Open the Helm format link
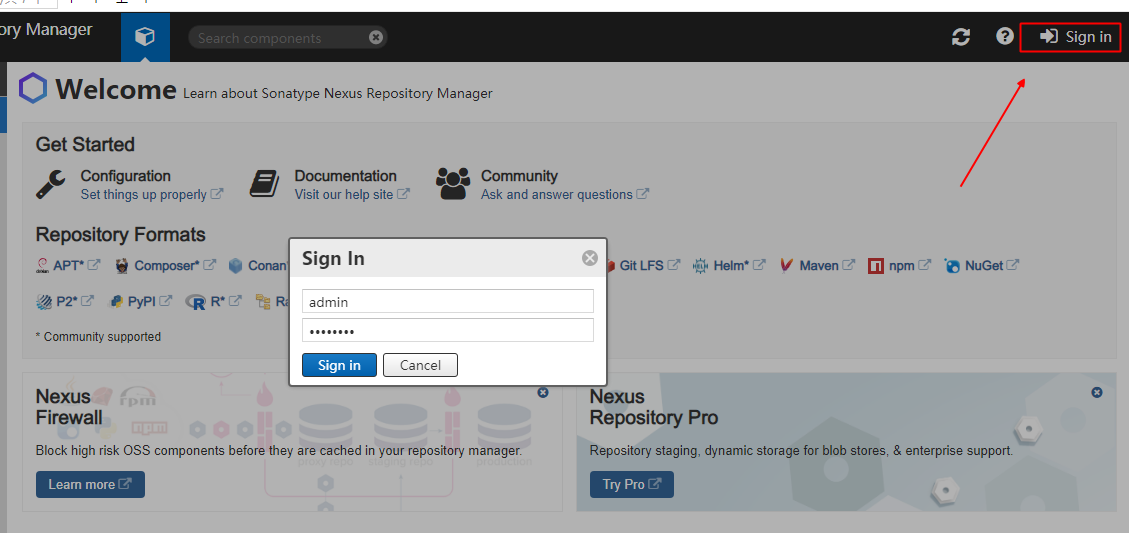The width and height of the screenshot is (1129, 533). [739, 265]
